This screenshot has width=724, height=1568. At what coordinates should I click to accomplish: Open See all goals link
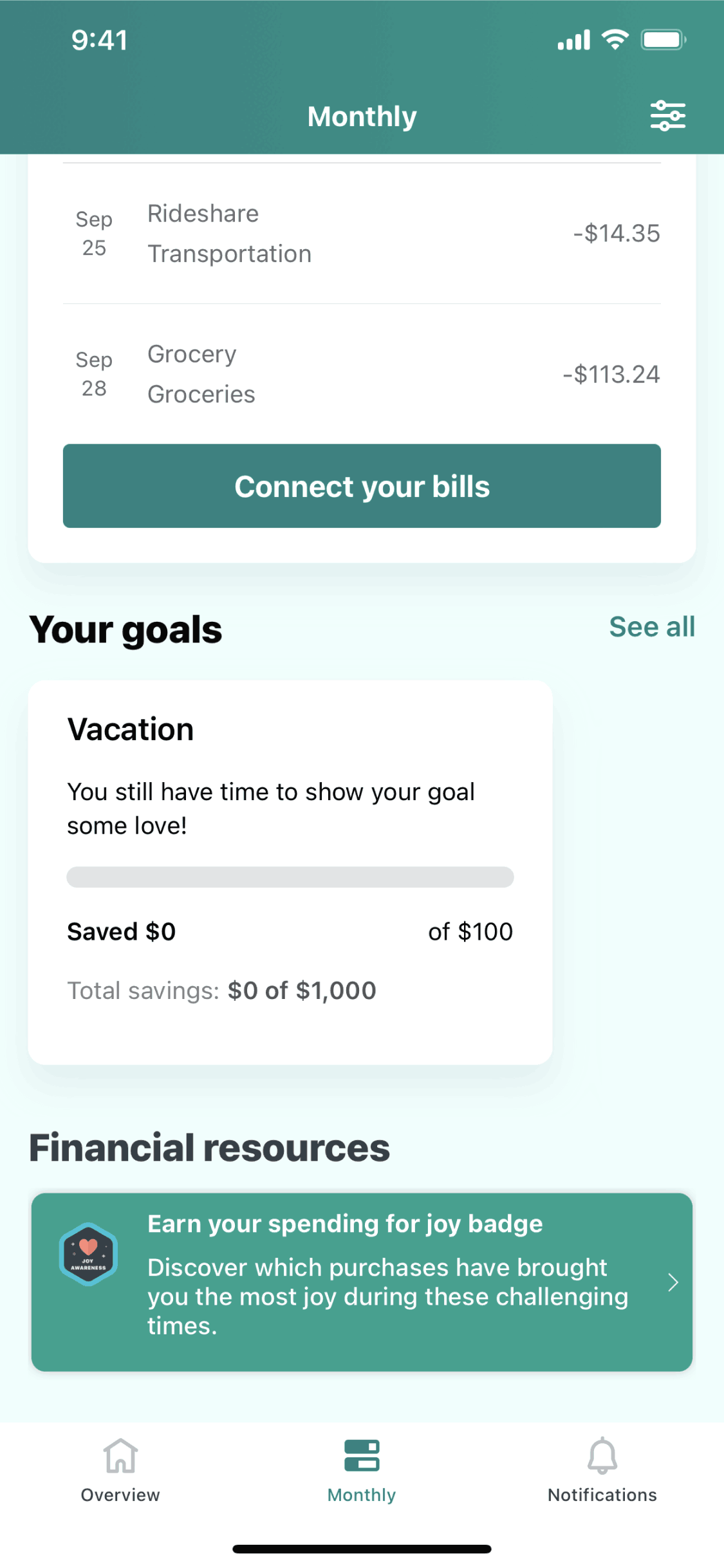[x=652, y=627]
